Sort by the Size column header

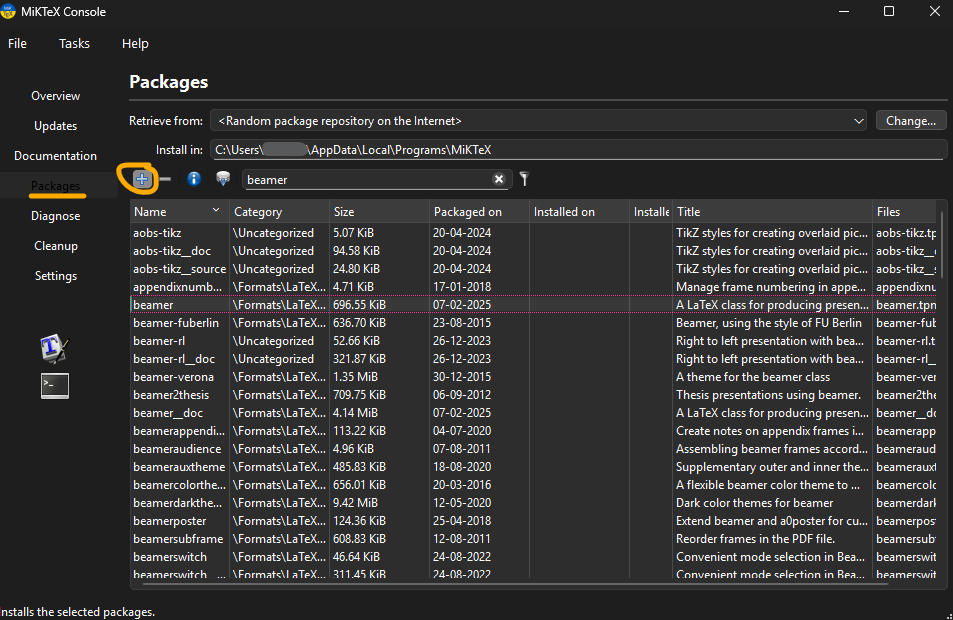(379, 212)
